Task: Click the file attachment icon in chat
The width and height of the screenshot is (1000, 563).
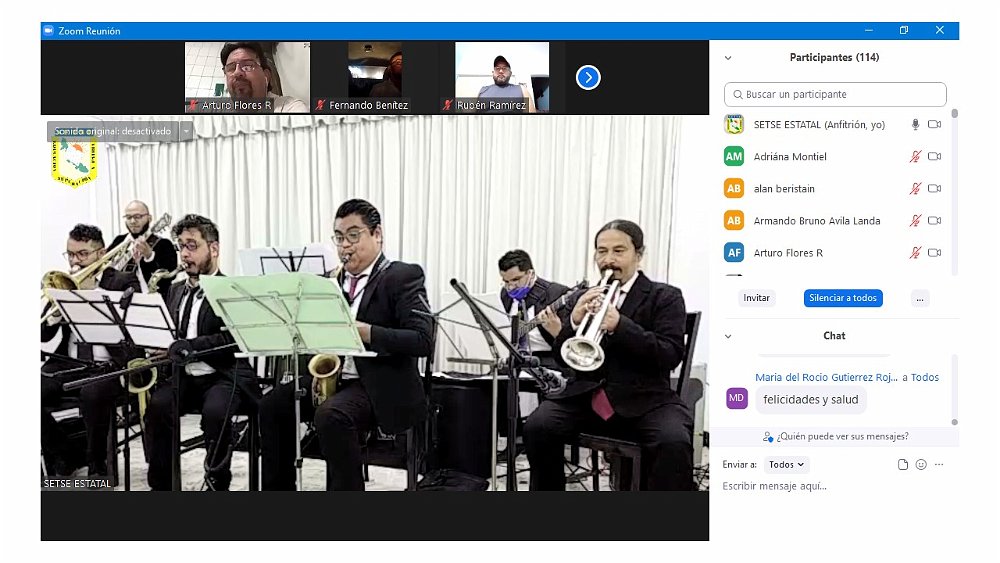Action: 903,465
